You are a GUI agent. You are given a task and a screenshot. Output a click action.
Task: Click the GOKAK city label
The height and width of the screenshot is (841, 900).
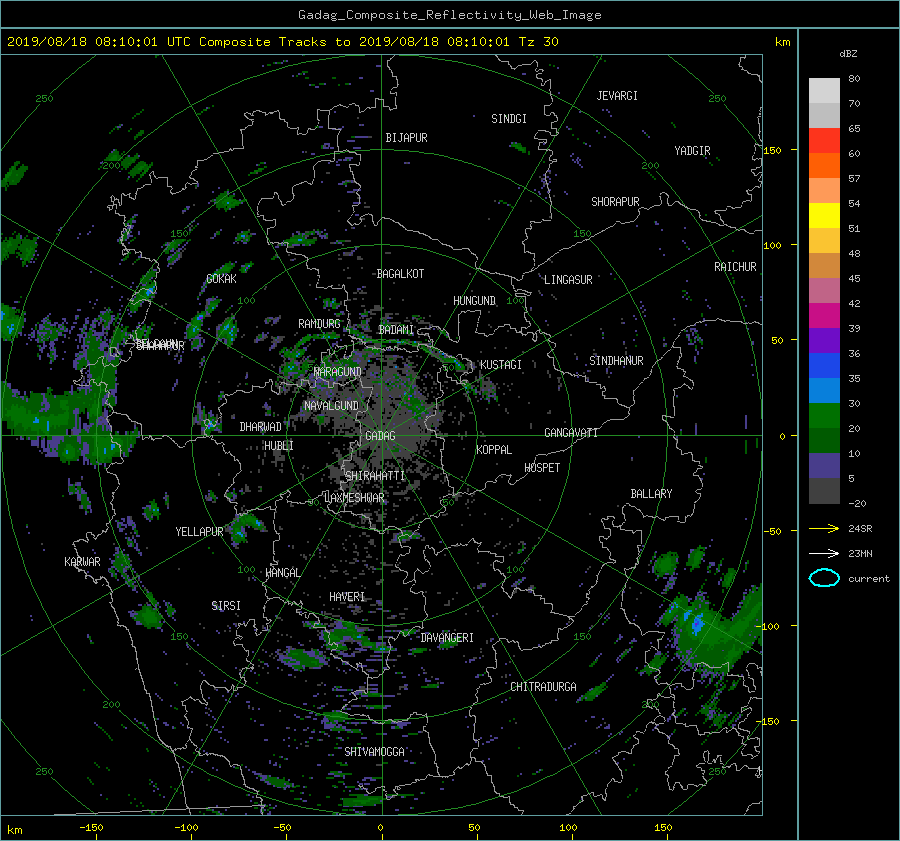point(222,279)
